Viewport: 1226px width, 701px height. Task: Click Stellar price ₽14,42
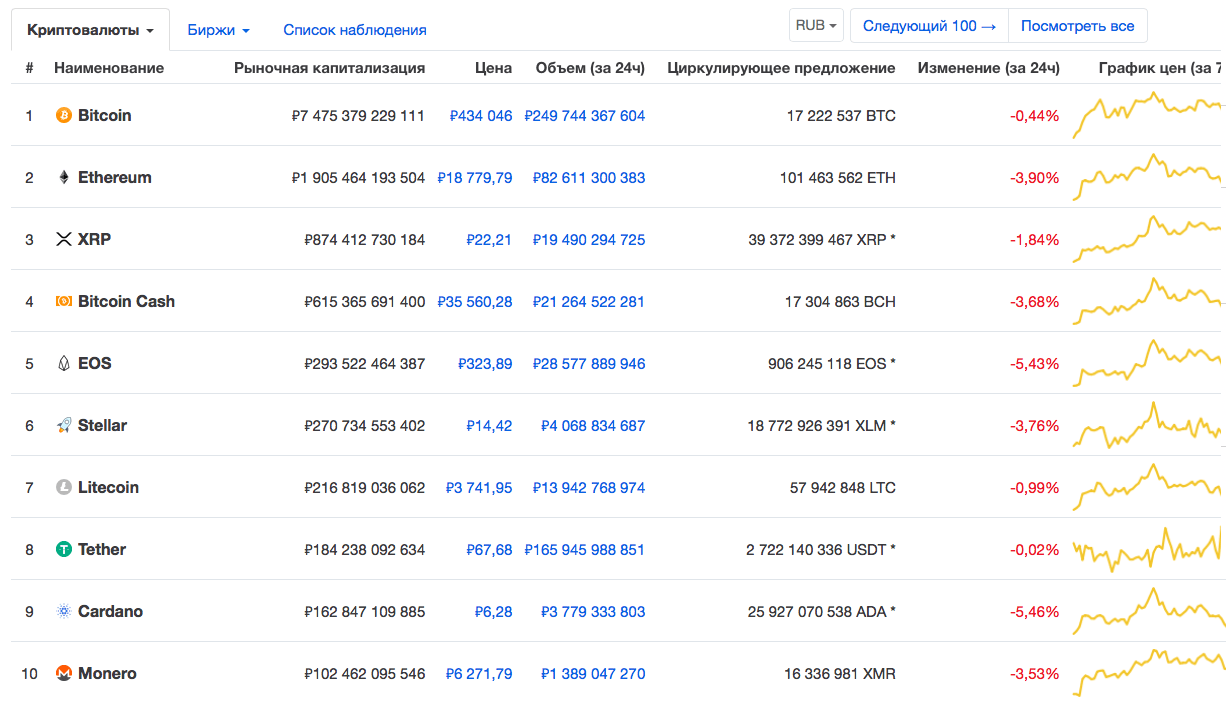pyautogui.click(x=489, y=426)
